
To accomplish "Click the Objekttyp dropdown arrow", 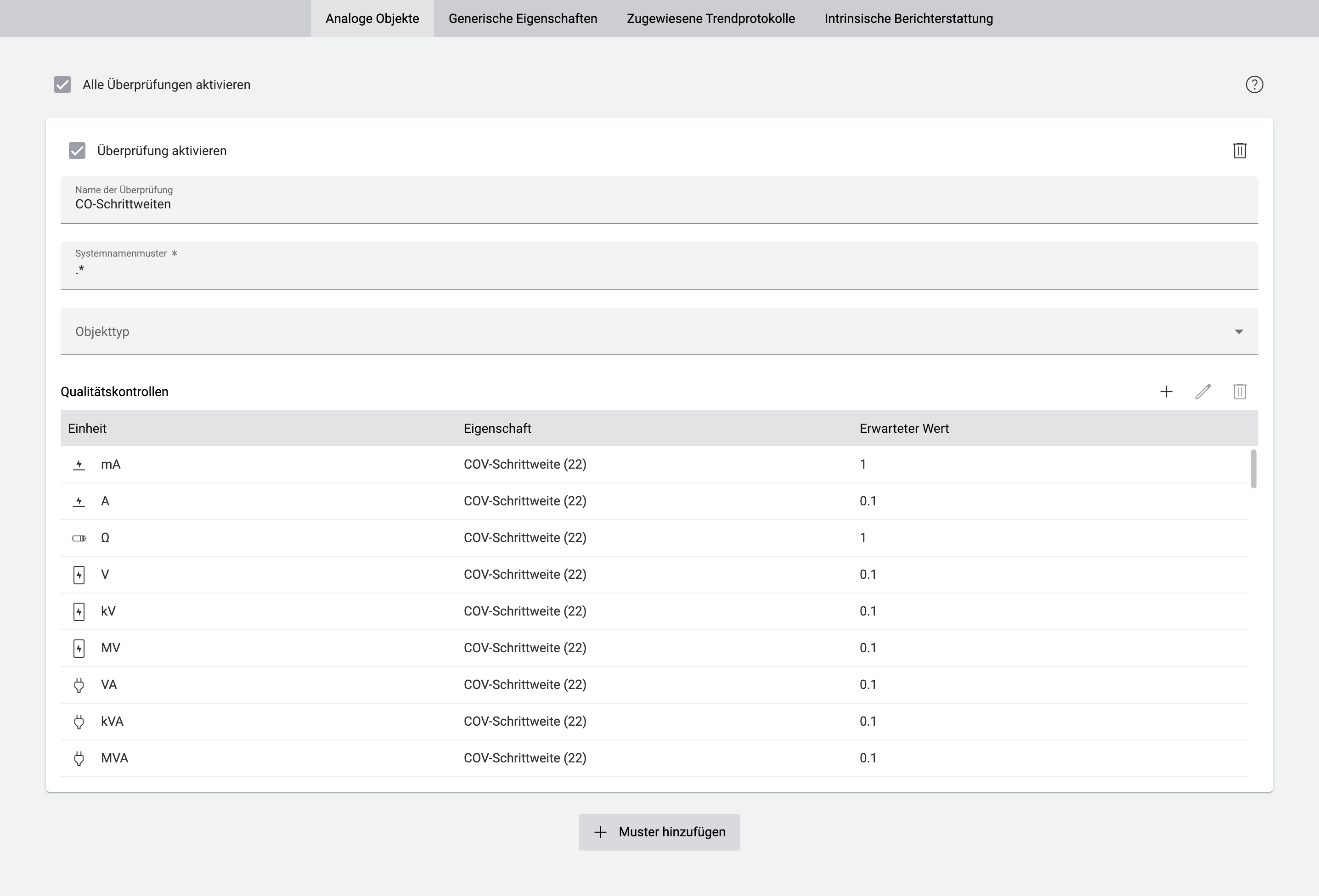I will click(1239, 332).
